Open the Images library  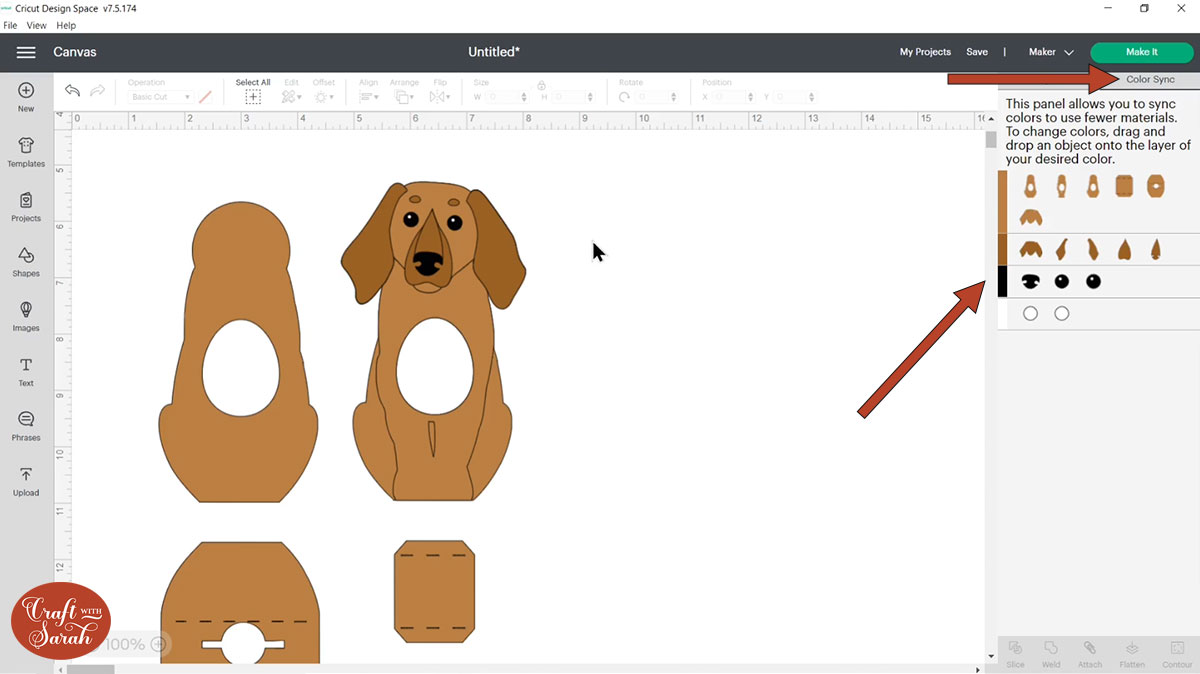(26, 316)
